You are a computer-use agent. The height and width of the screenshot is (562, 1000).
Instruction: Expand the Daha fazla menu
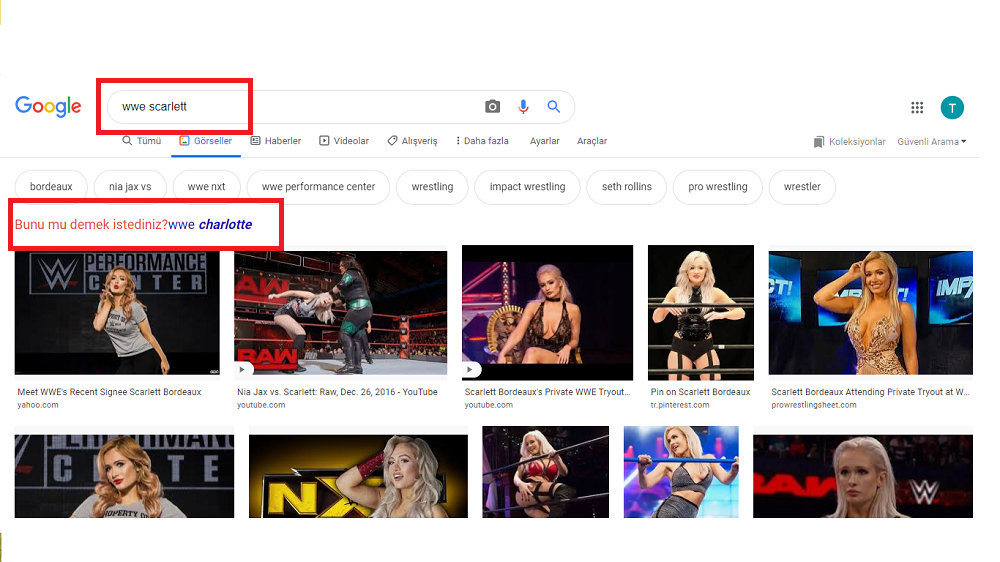pyautogui.click(x=482, y=141)
